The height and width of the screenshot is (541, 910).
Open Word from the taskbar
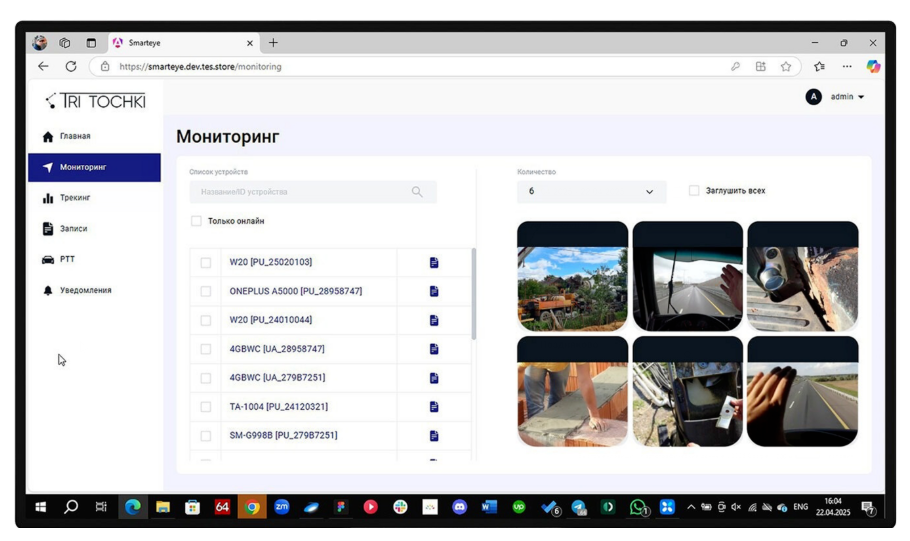(489, 507)
